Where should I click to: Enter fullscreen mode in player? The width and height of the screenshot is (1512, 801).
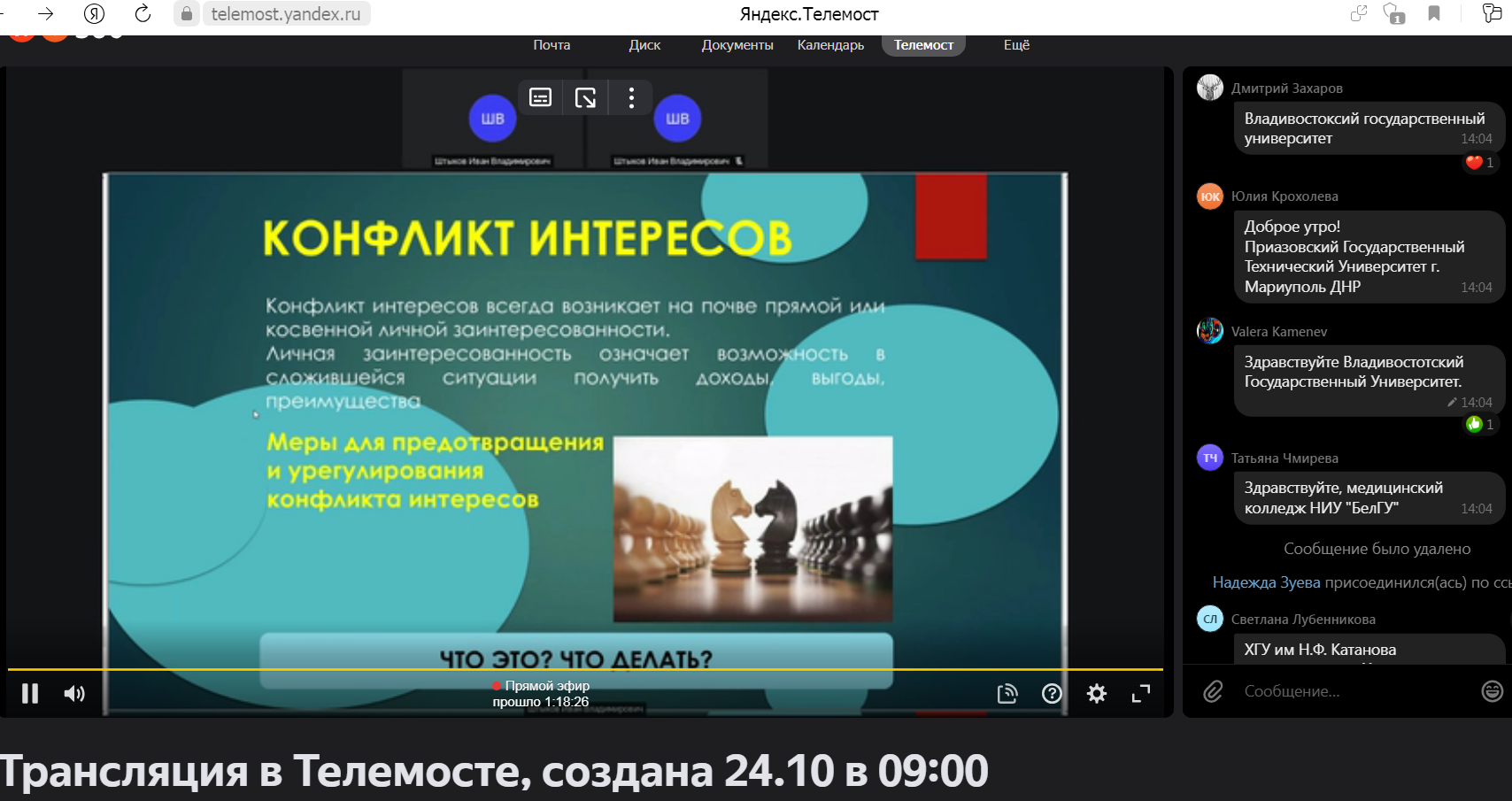1141,694
